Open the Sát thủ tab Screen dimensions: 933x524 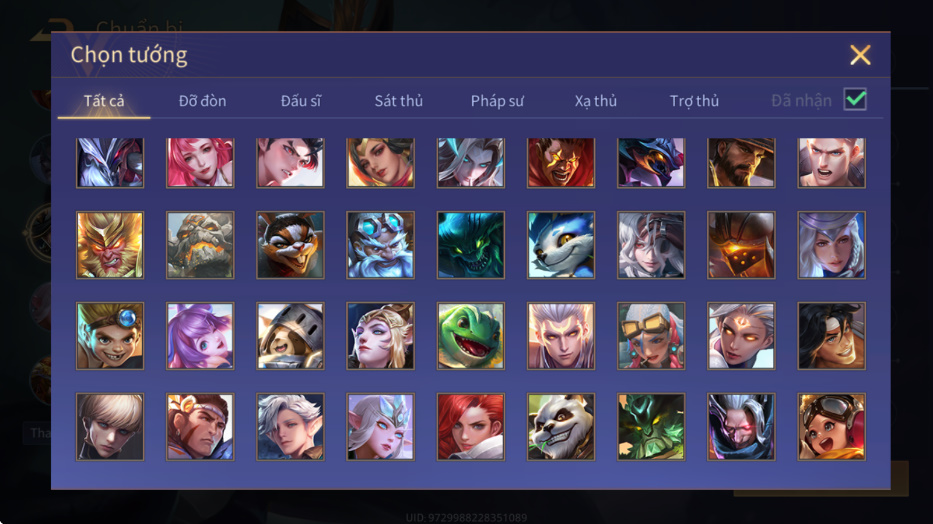click(399, 101)
